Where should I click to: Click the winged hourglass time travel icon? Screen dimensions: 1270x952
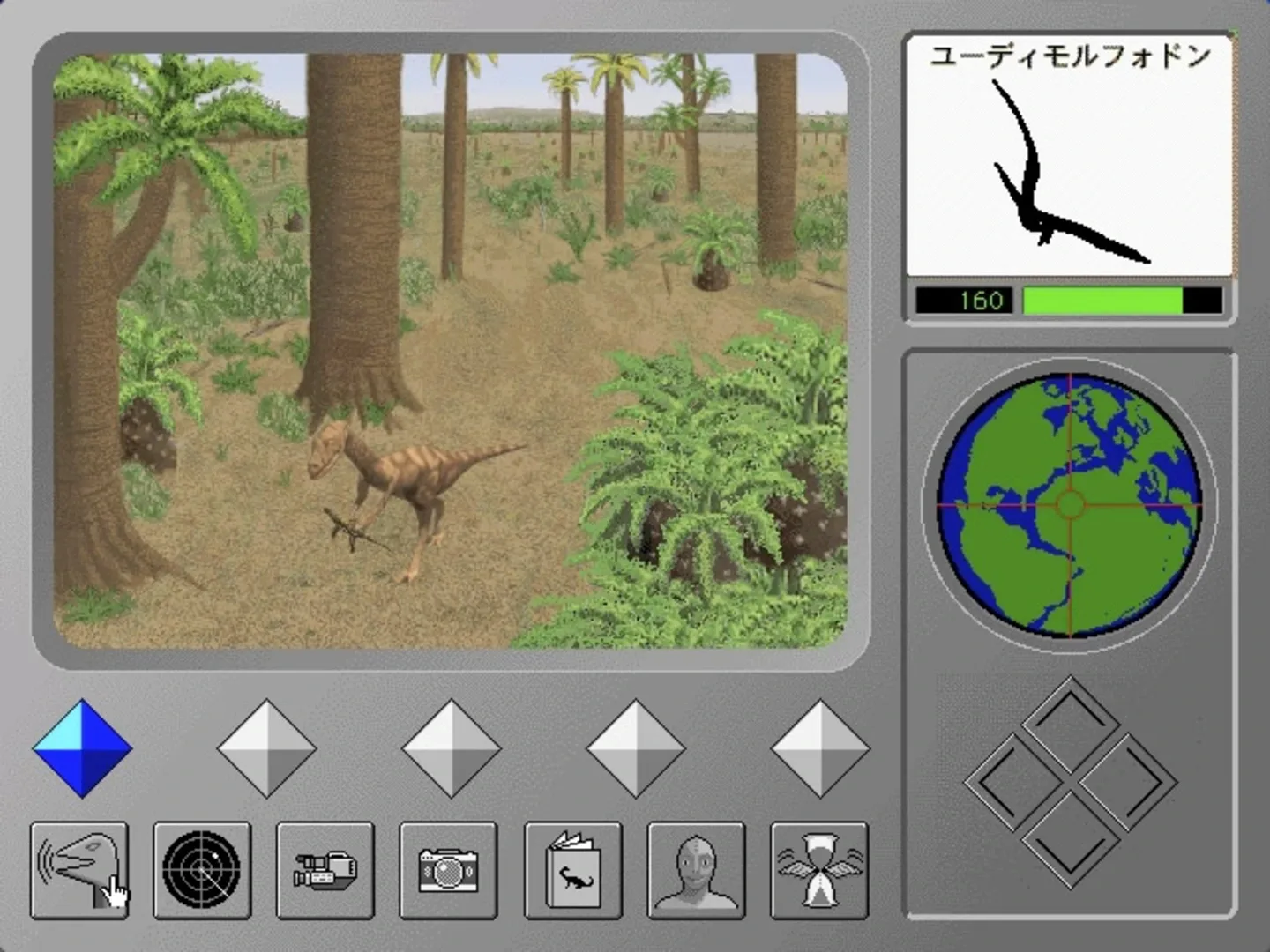[x=819, y=870]
